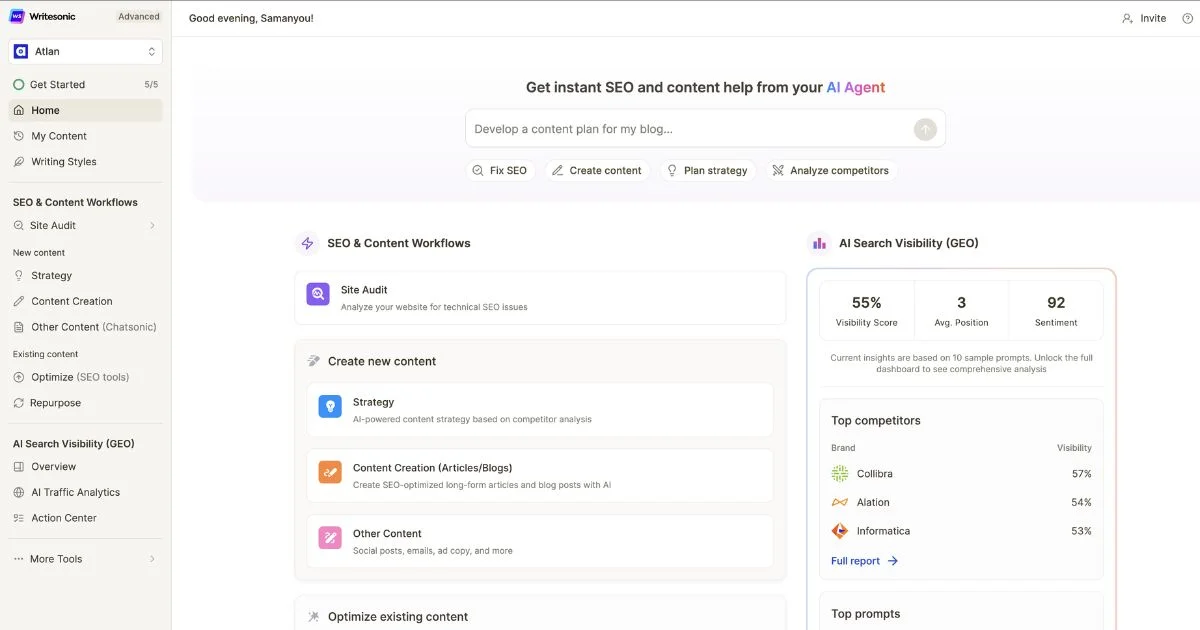Screen dimensions: 1200x630
Task: Click the Writesonic logo icon
Action: click(17, 16)
